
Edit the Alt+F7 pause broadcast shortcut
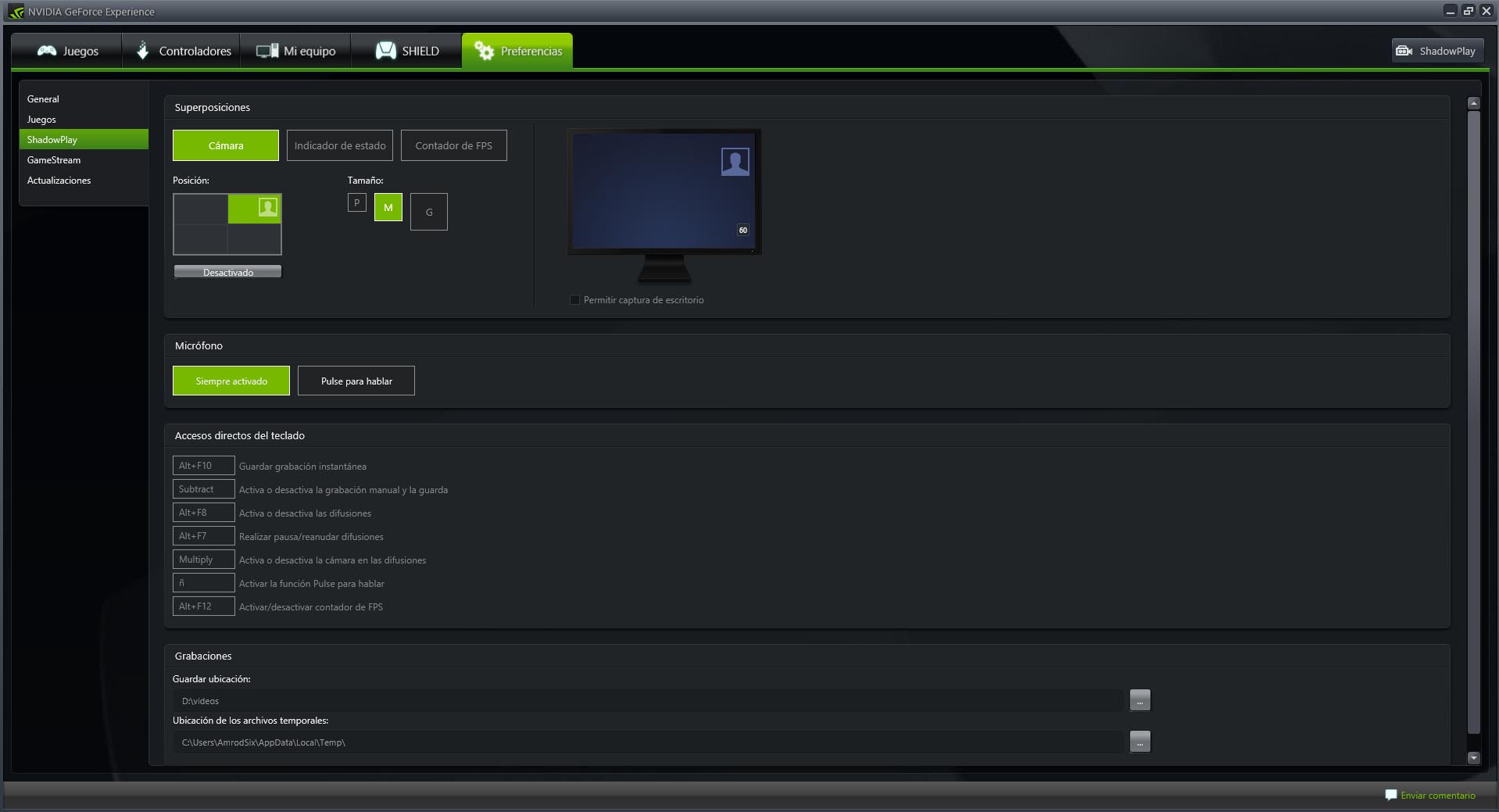coord(204,536)
